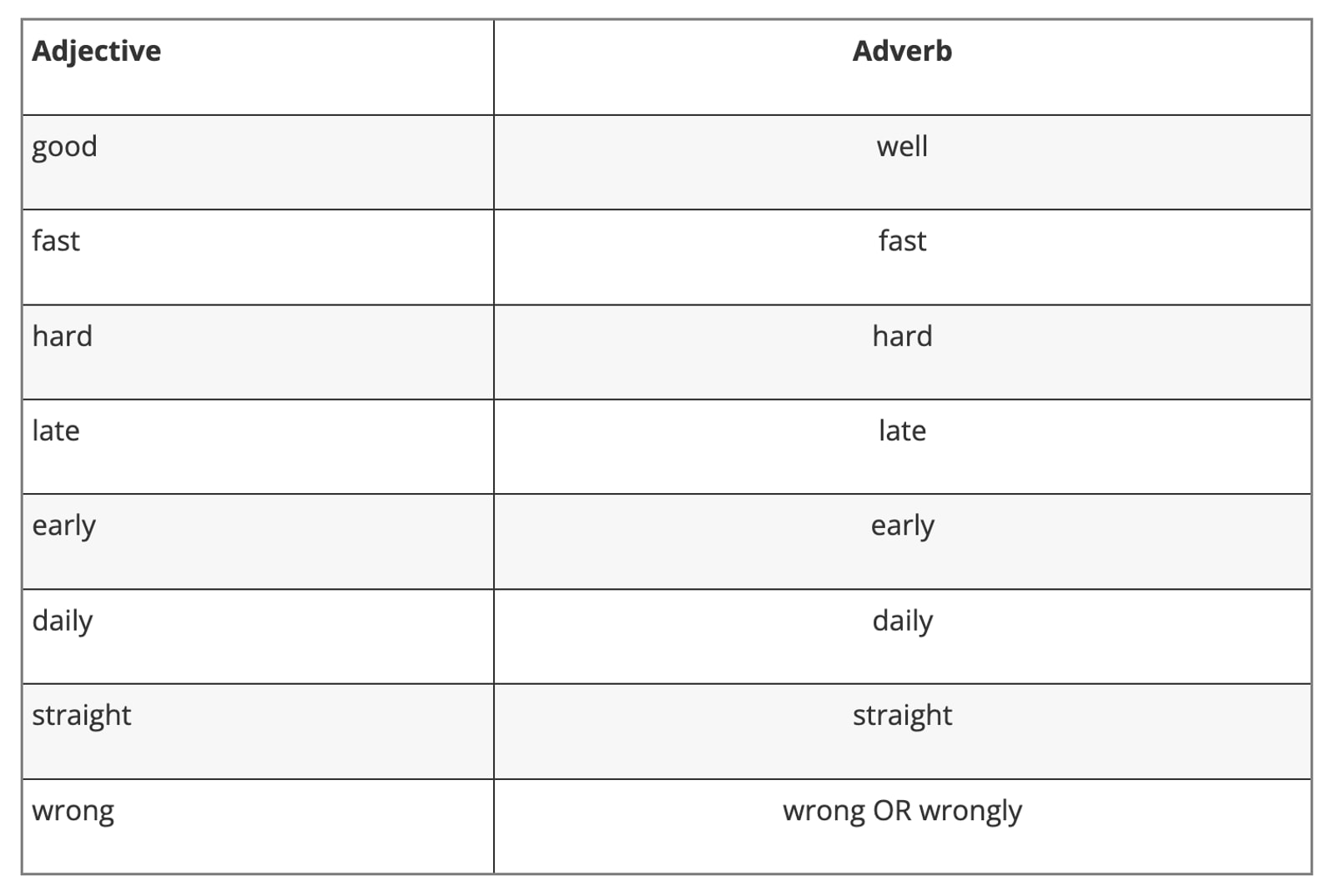This screenshot has width=1335, height=896.
Task: Select 'early' in the Adjective column
Action: [63, 526]
